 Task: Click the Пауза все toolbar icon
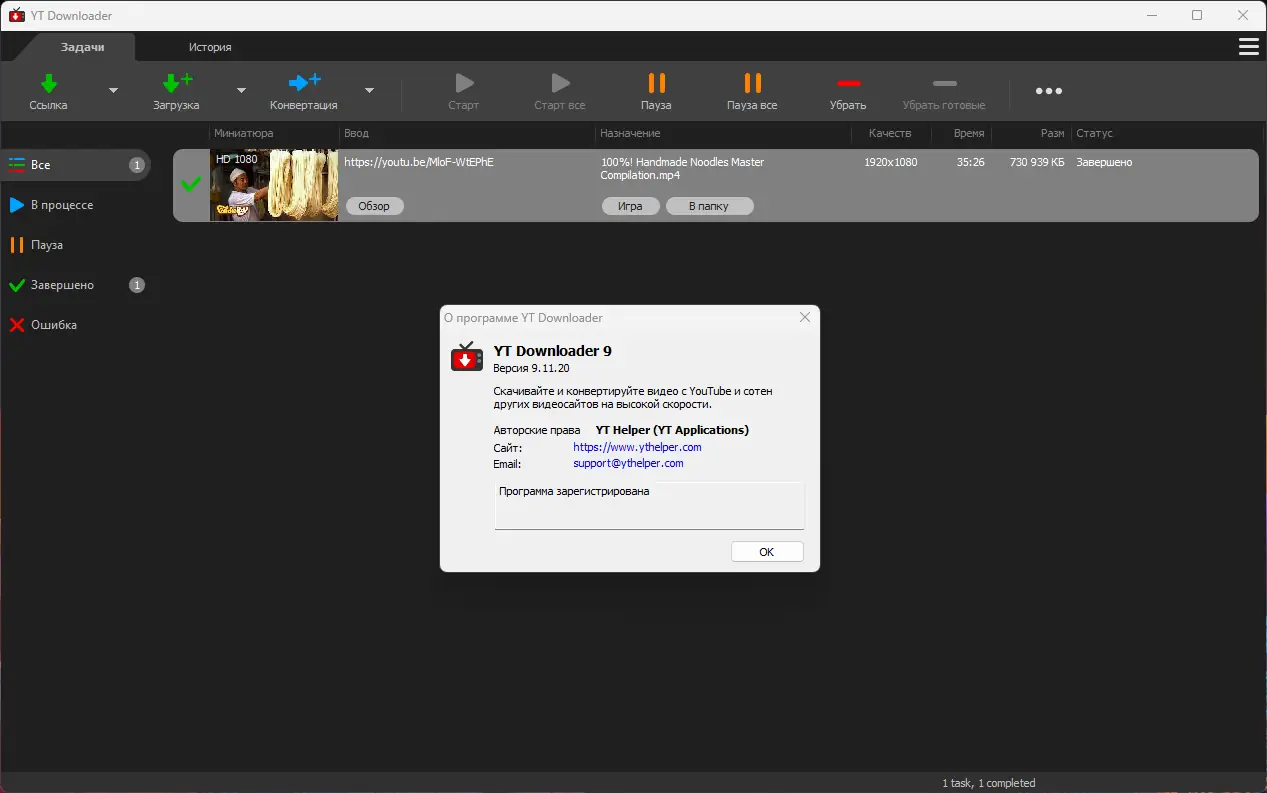click(752, 83)
